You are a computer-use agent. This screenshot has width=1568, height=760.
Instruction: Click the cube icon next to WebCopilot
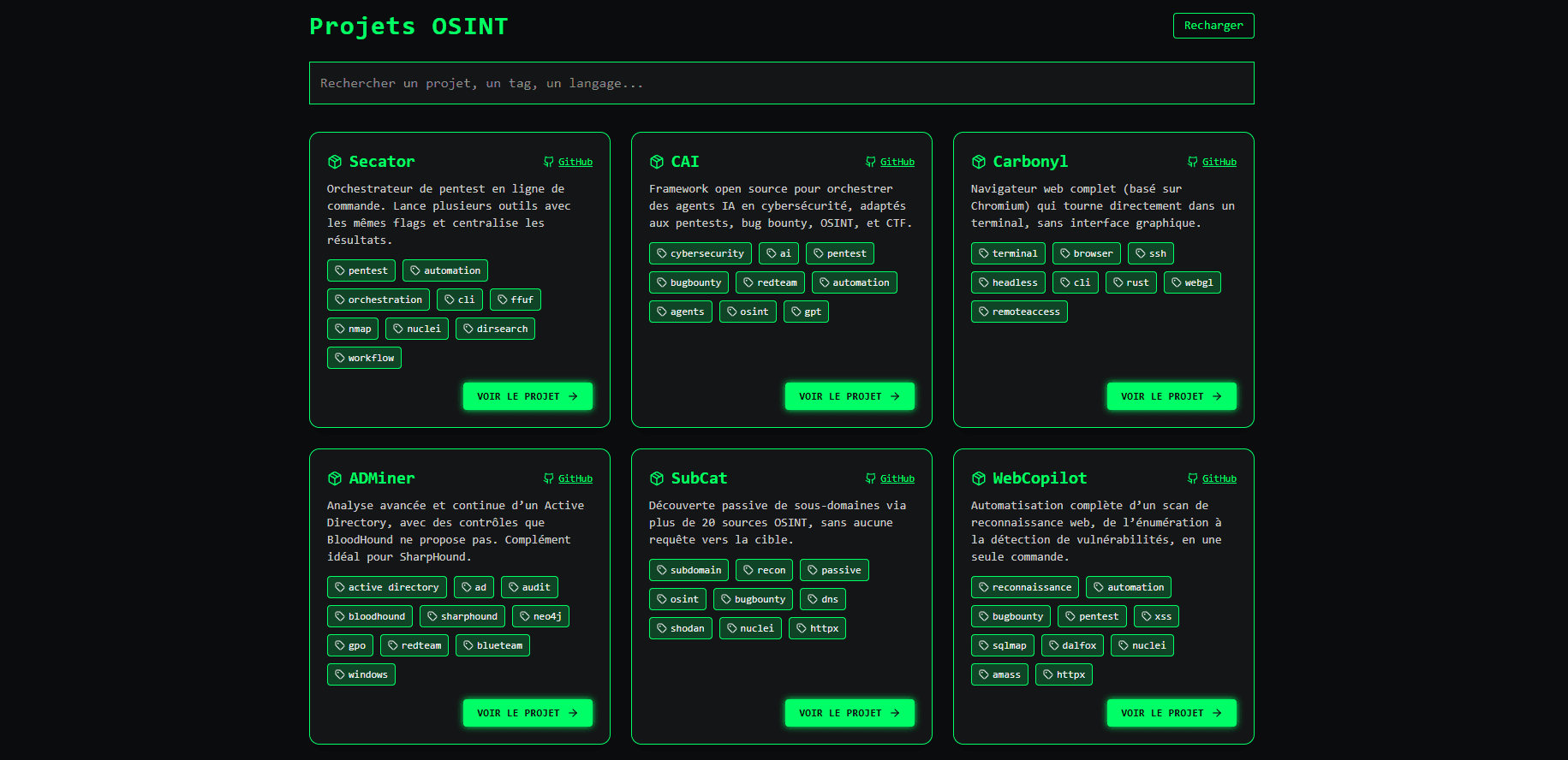click(979, 478)
